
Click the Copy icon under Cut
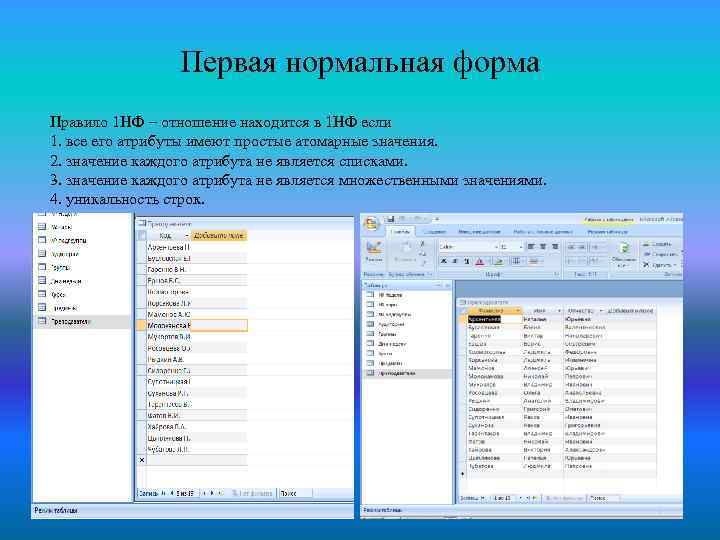(423, 253)
